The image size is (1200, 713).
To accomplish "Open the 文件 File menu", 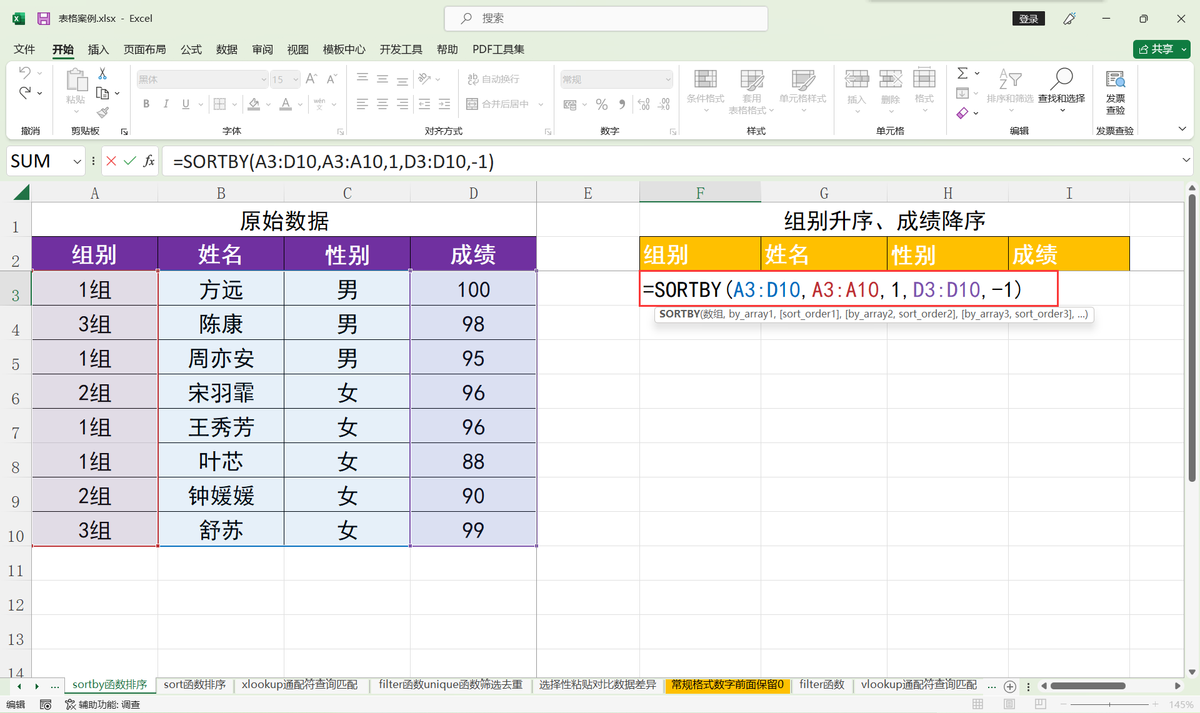I will click(x=24, y=49).
